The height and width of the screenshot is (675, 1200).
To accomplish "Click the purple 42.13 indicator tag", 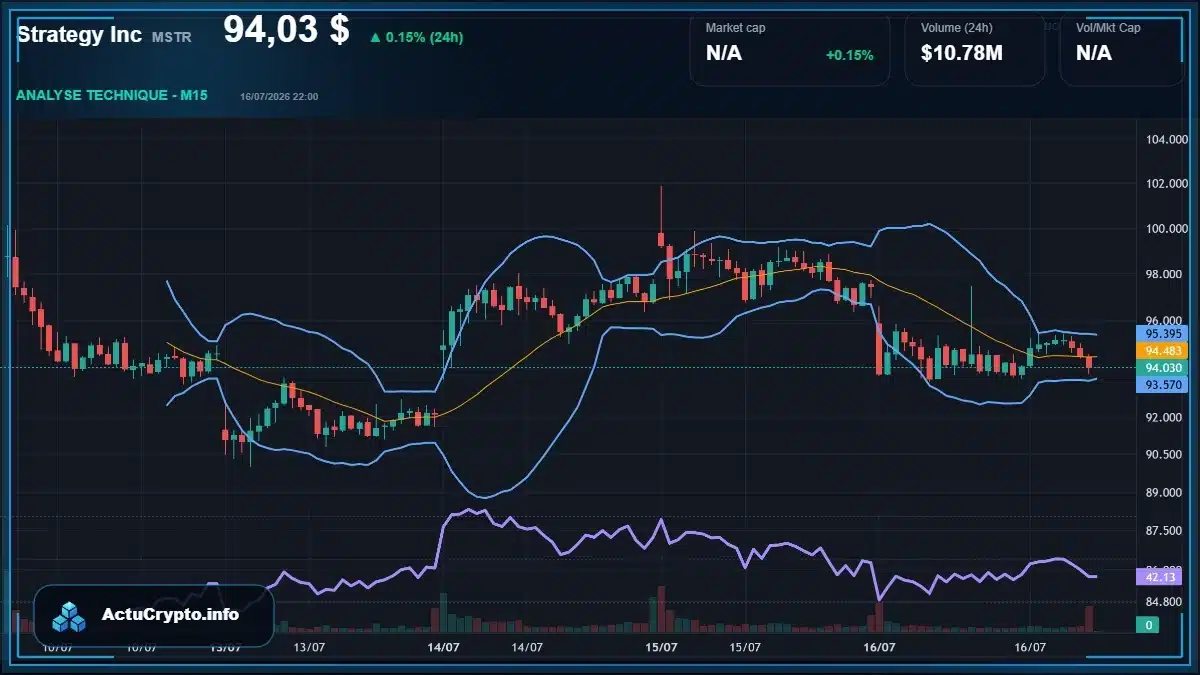I will (x=1164, y=576).
